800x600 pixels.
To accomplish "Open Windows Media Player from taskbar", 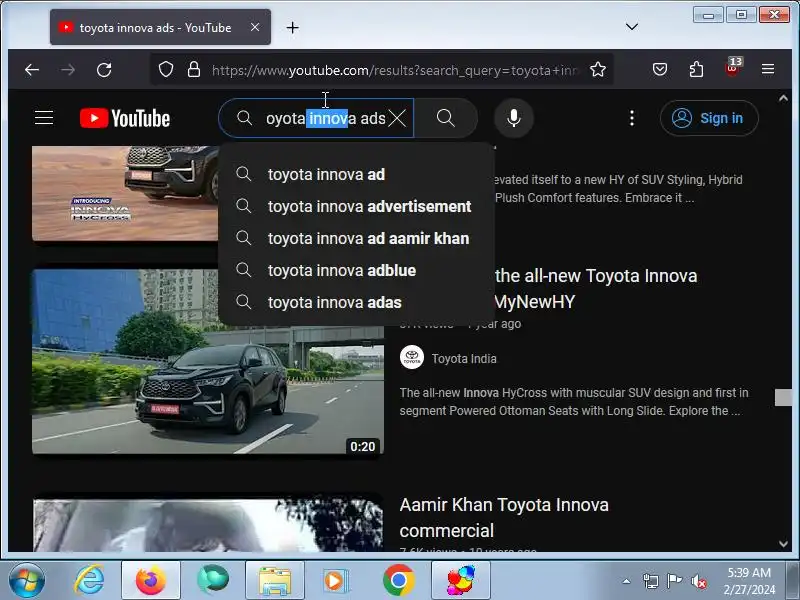I will (337, 580).
